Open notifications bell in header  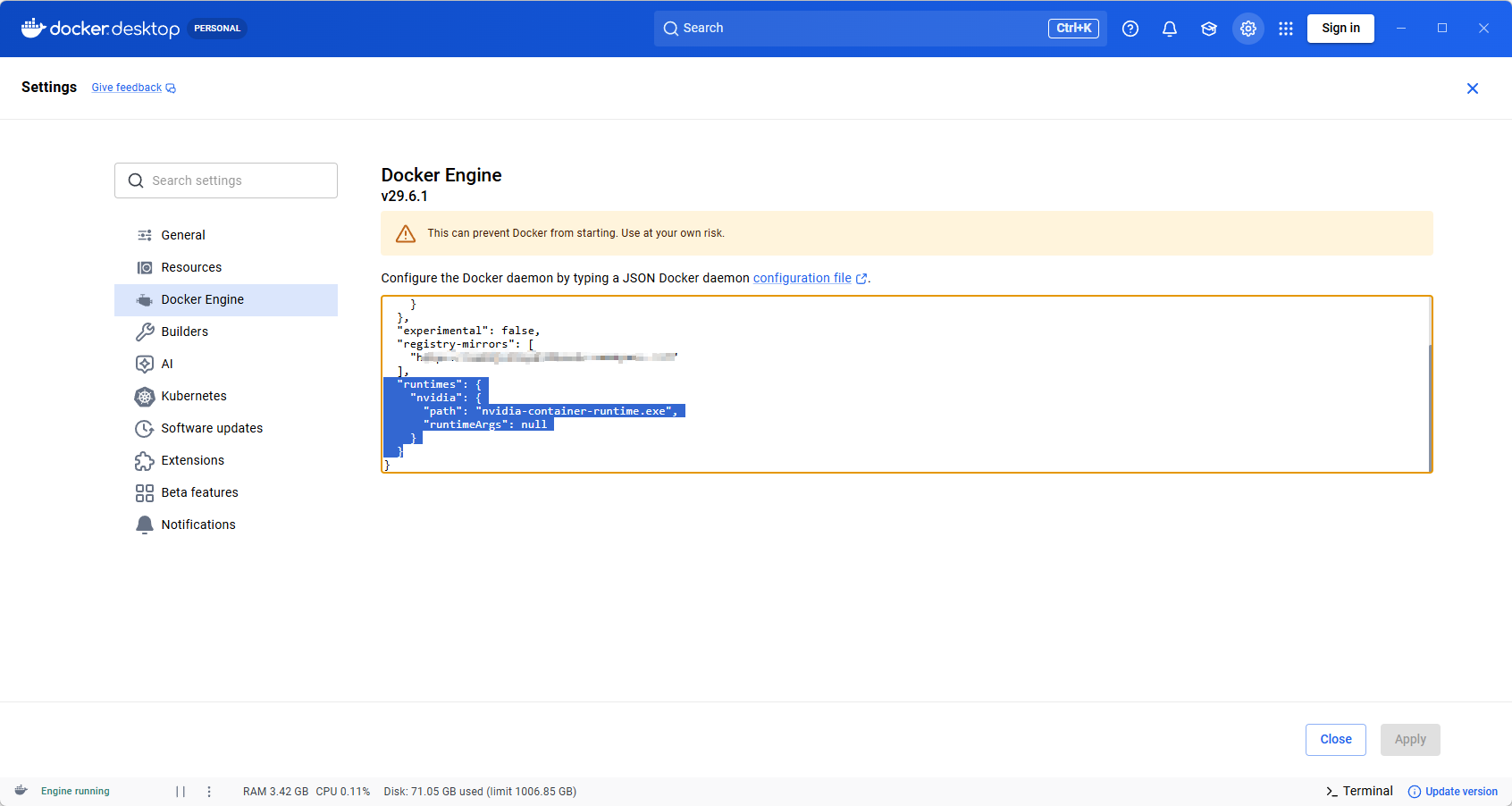(x=1170, y=29)
